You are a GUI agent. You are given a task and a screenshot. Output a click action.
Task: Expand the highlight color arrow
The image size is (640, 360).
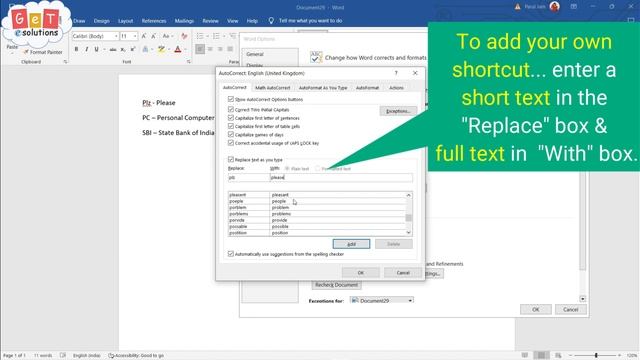pos(169,49)
